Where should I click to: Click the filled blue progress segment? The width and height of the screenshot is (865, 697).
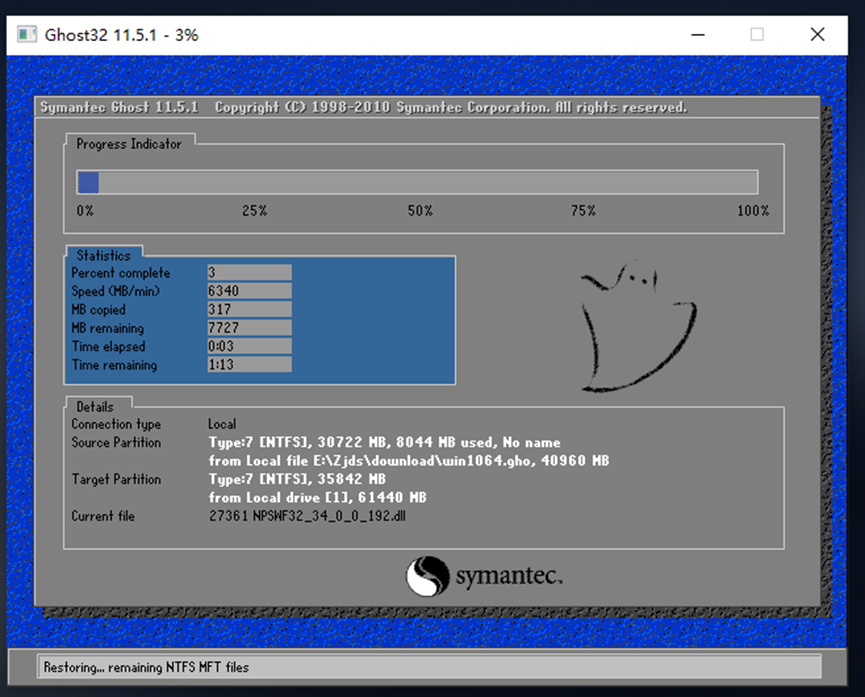point(88,182)
